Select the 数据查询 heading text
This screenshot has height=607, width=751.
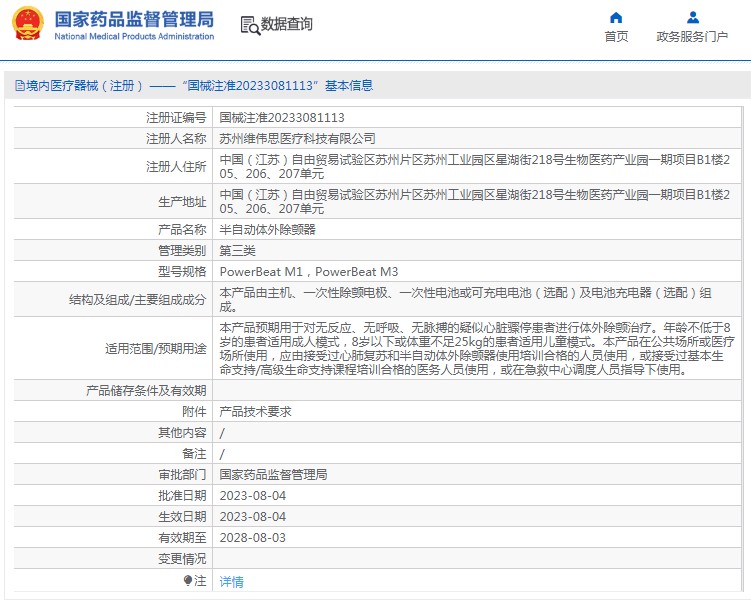(x=286, y=24)
